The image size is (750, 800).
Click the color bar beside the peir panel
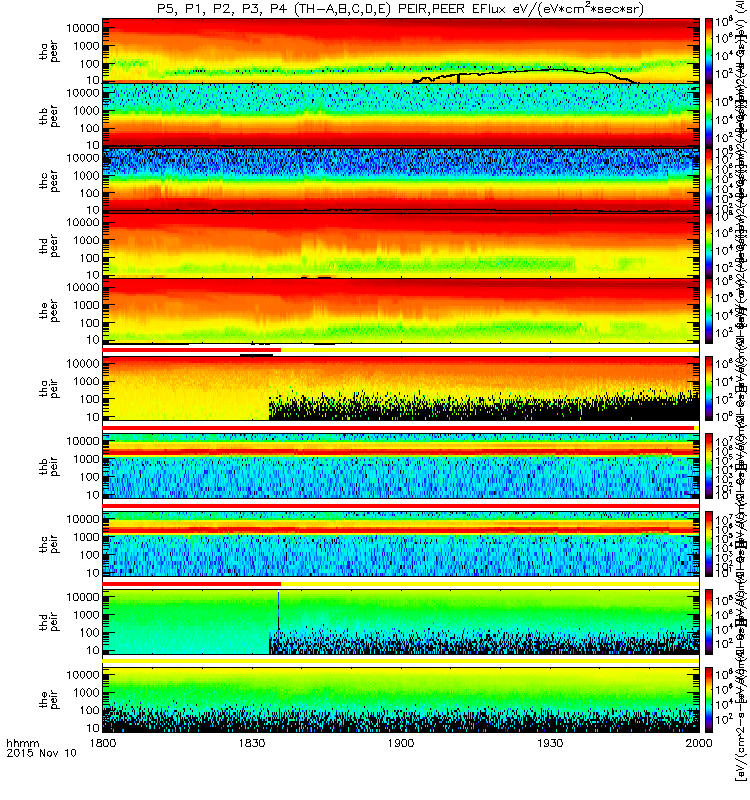point(709,699)
